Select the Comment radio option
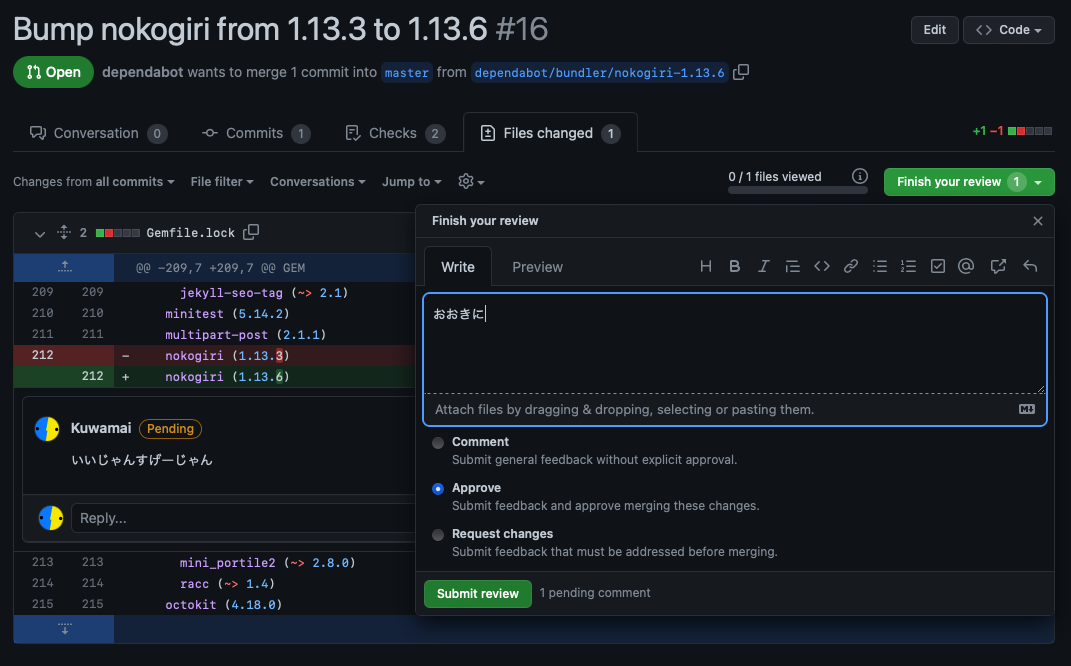1071x666 pixels. pos(438,443)
